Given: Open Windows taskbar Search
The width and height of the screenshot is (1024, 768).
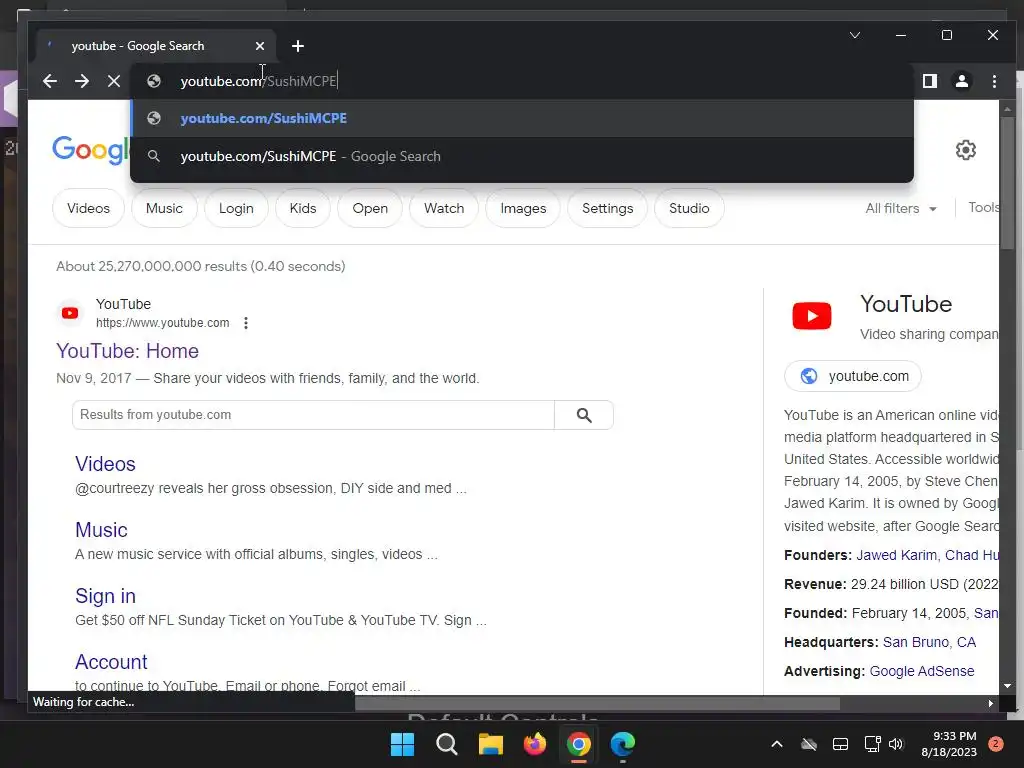Looking at the screenshot, I should (x=447, y=744).
